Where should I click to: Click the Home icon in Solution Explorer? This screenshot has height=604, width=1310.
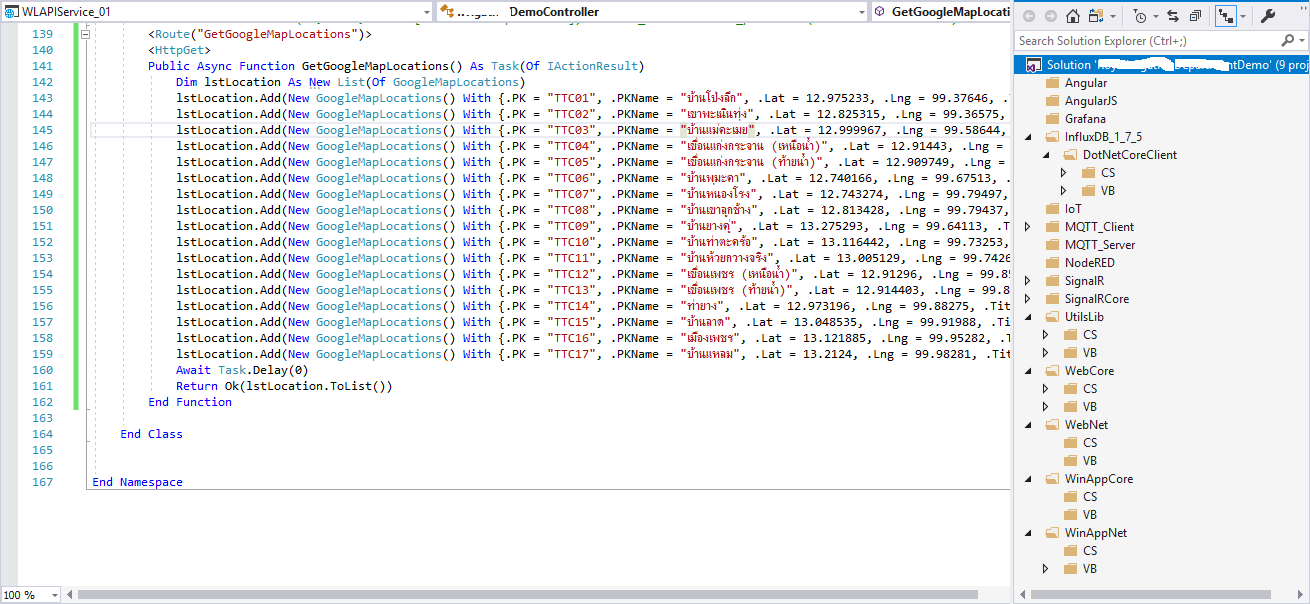1073,16
